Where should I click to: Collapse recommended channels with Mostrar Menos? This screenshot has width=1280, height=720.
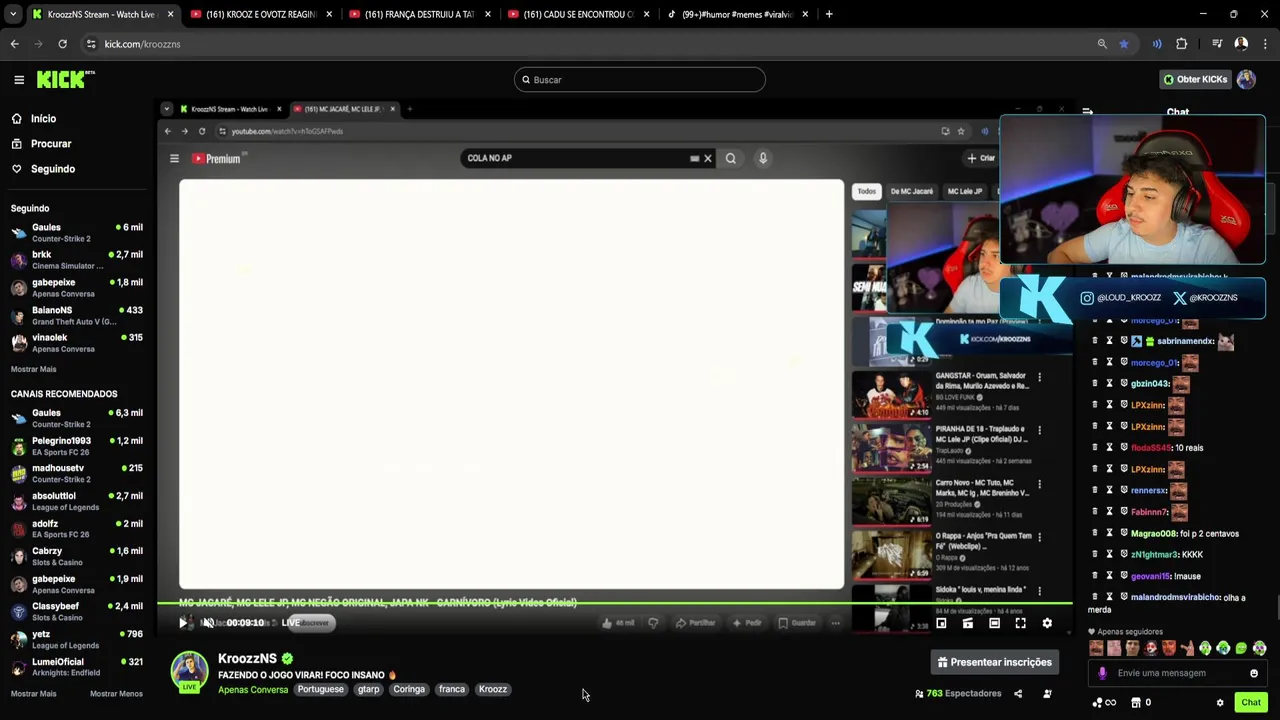point(116,693)
